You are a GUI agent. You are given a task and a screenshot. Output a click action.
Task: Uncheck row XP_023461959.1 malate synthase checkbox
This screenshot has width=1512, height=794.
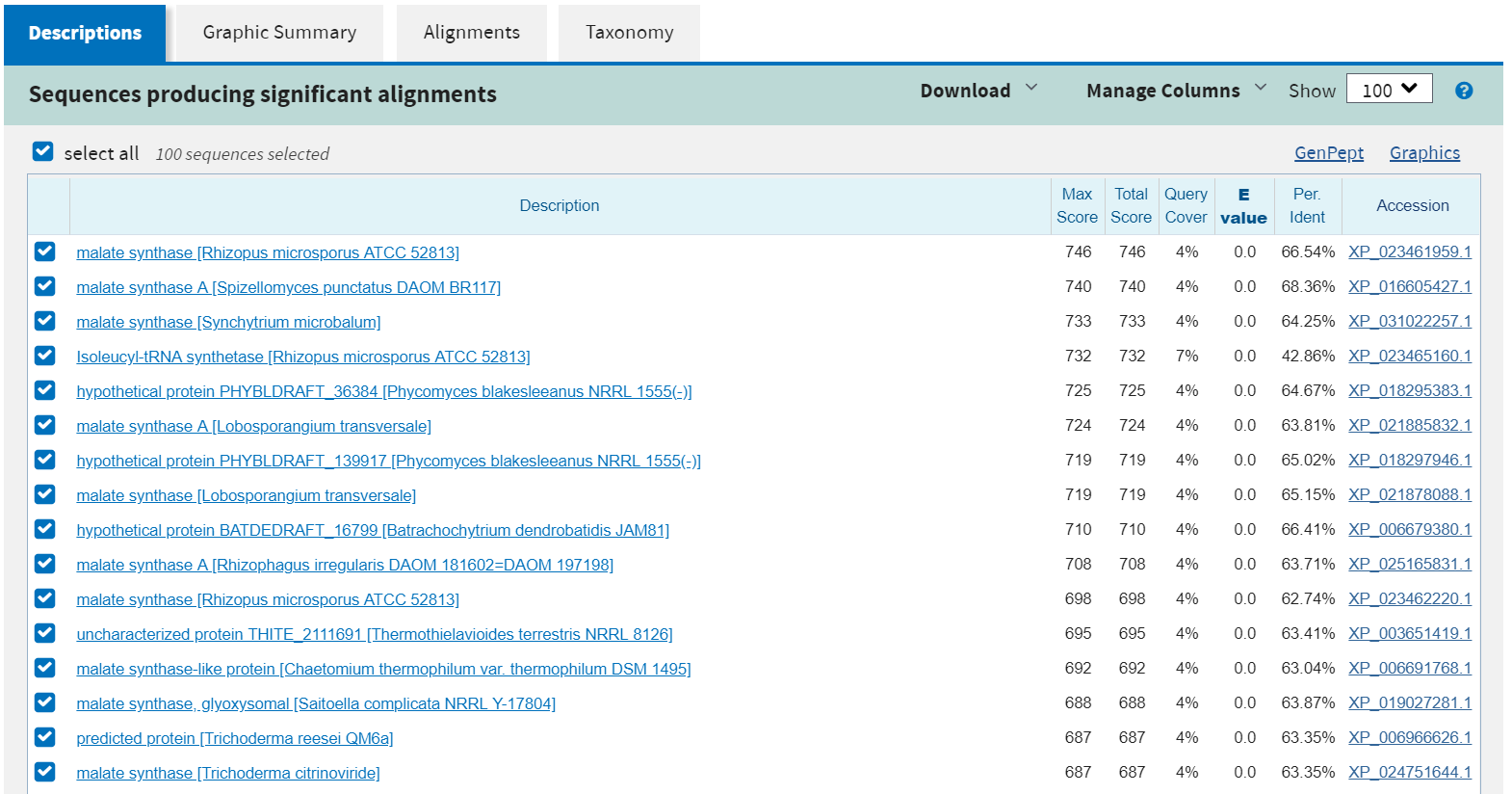point(44,251)
